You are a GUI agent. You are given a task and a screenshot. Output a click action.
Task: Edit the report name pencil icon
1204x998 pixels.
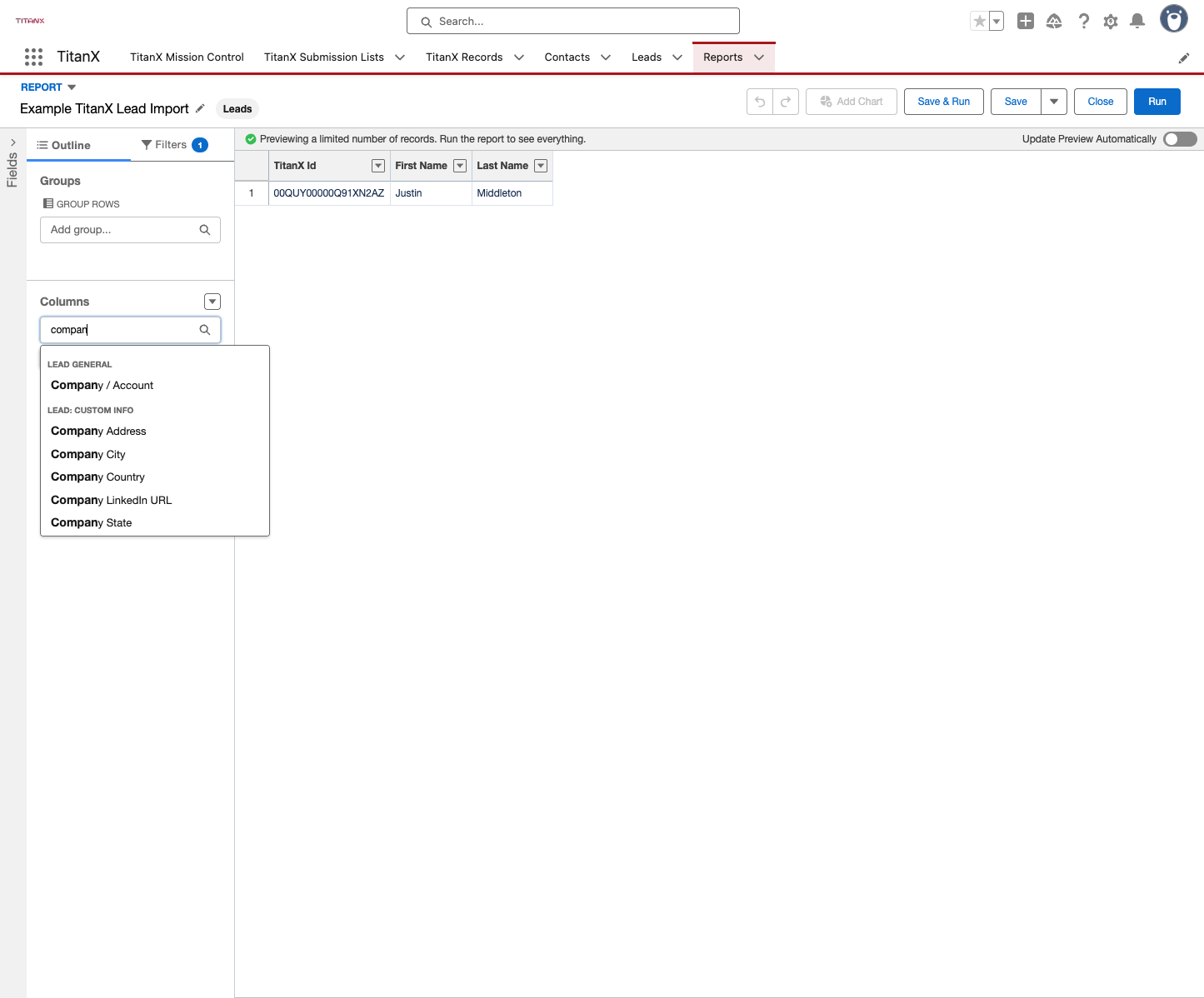click(200, 108)
